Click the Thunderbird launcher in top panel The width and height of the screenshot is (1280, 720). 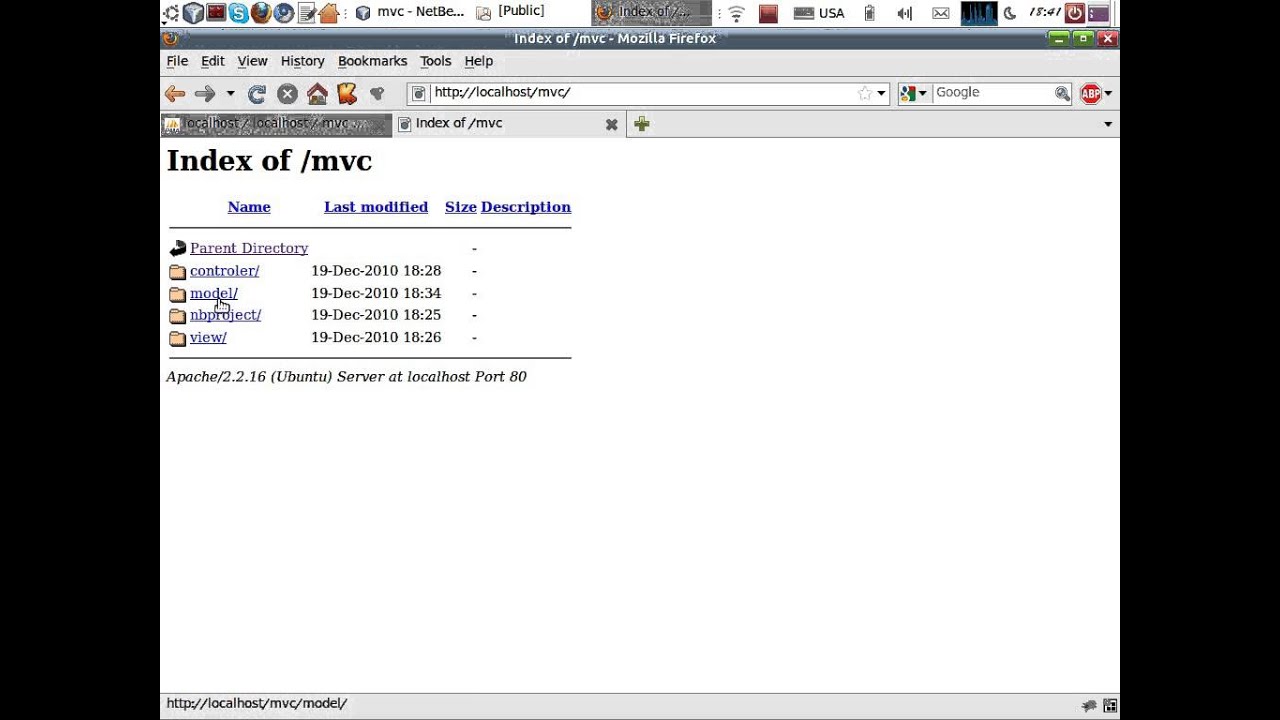click(283, 13)
